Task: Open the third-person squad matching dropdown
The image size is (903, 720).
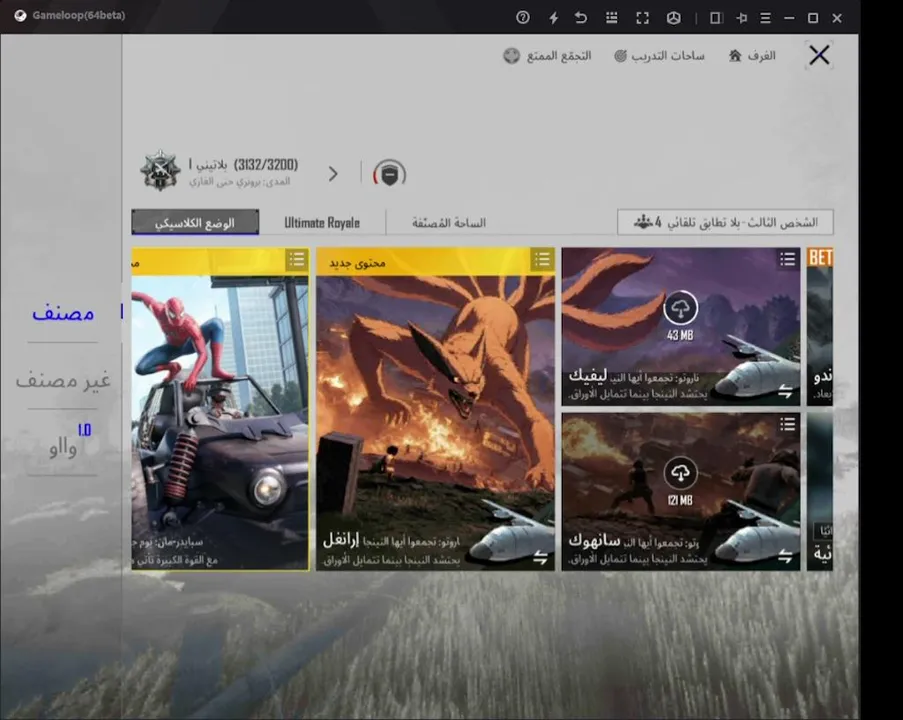Action: [725, 222]
